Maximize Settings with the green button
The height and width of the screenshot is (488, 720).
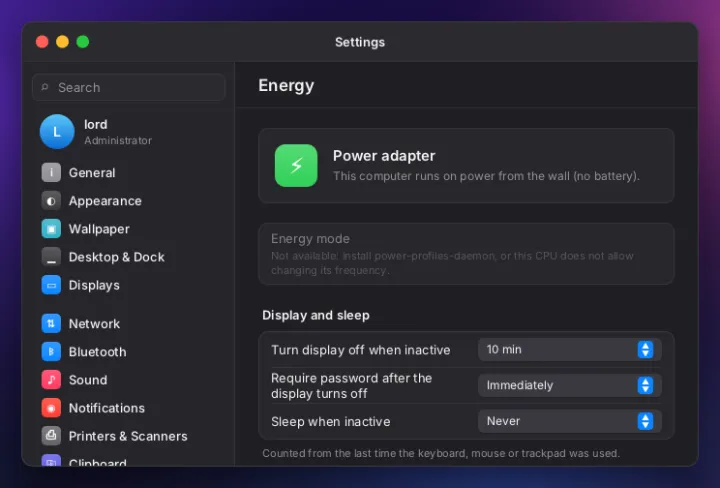point(83,42)
